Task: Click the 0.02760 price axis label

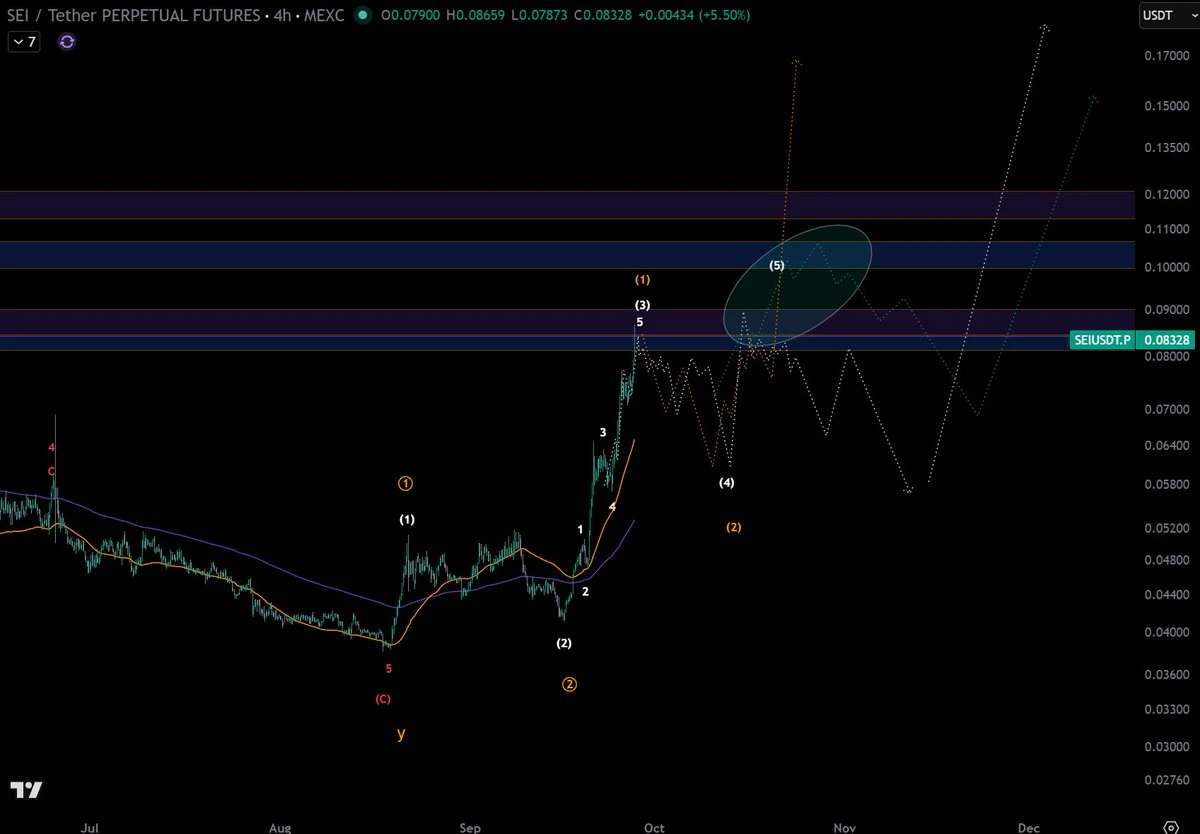Action: tap(1167, 779)
